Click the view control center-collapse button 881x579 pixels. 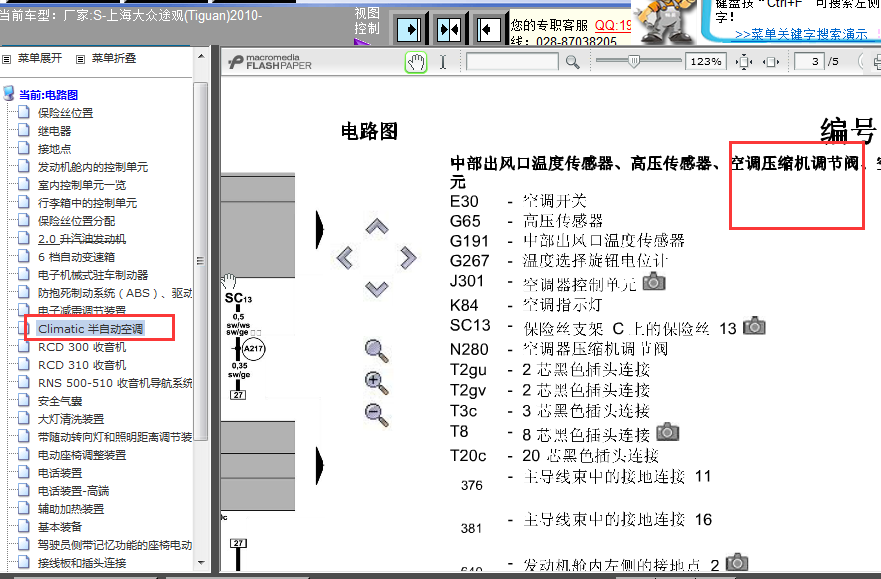tap(448, 29)
